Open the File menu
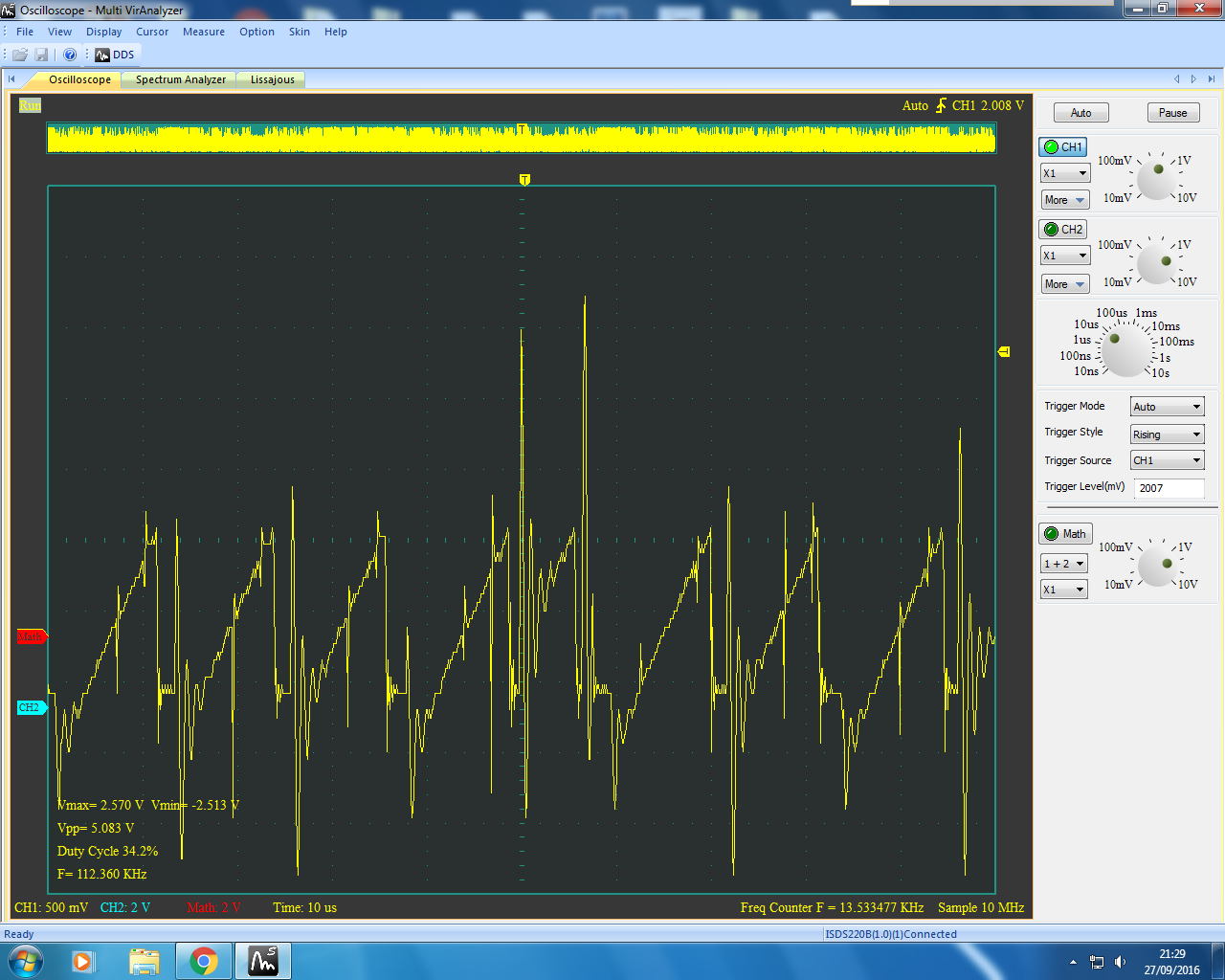The height and width of the screenshot is (980, 1225). coord(25,32)
